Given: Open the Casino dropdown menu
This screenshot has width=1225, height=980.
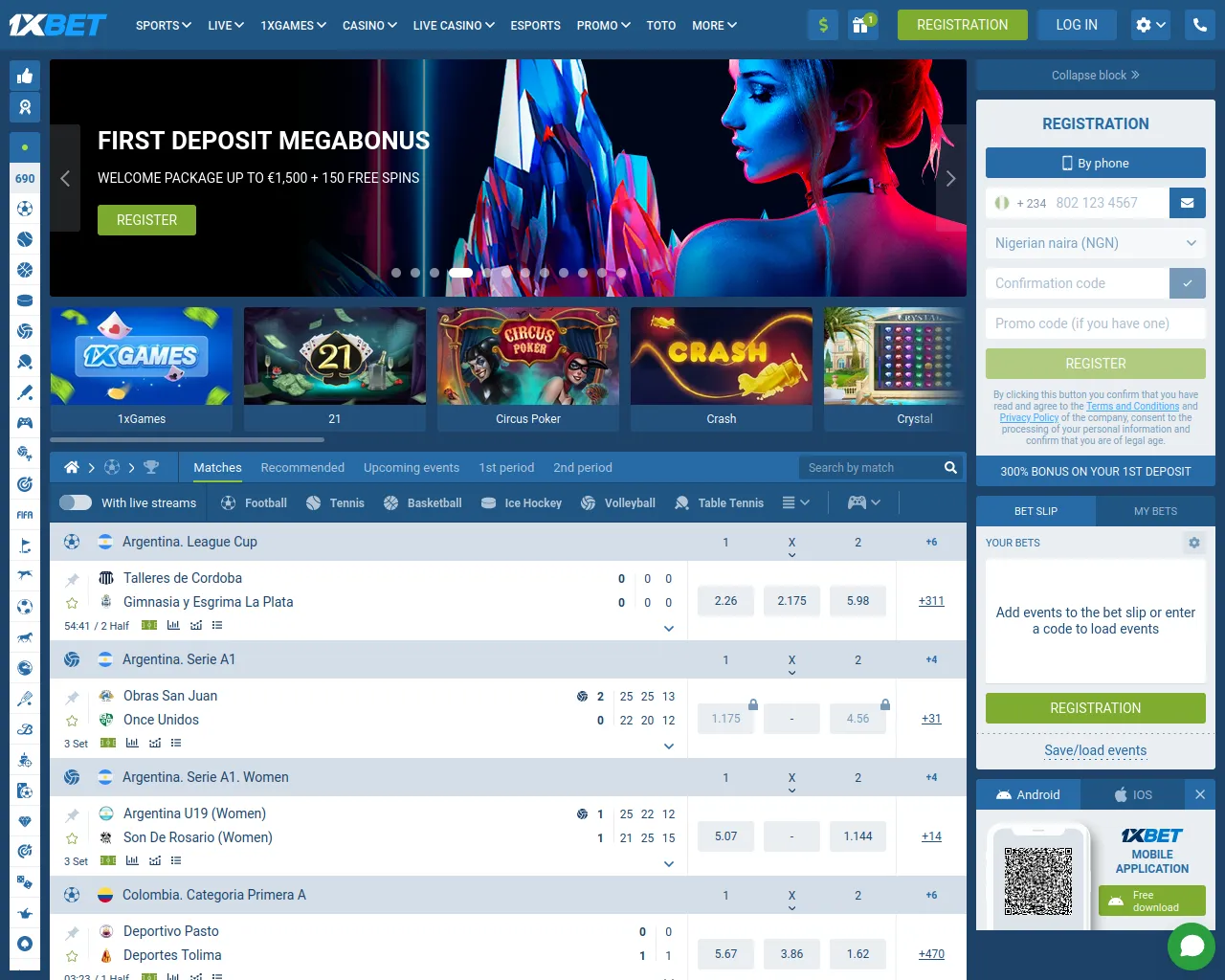Looking at the screenshot, I should pyautogui.click(x=369, y=26).
